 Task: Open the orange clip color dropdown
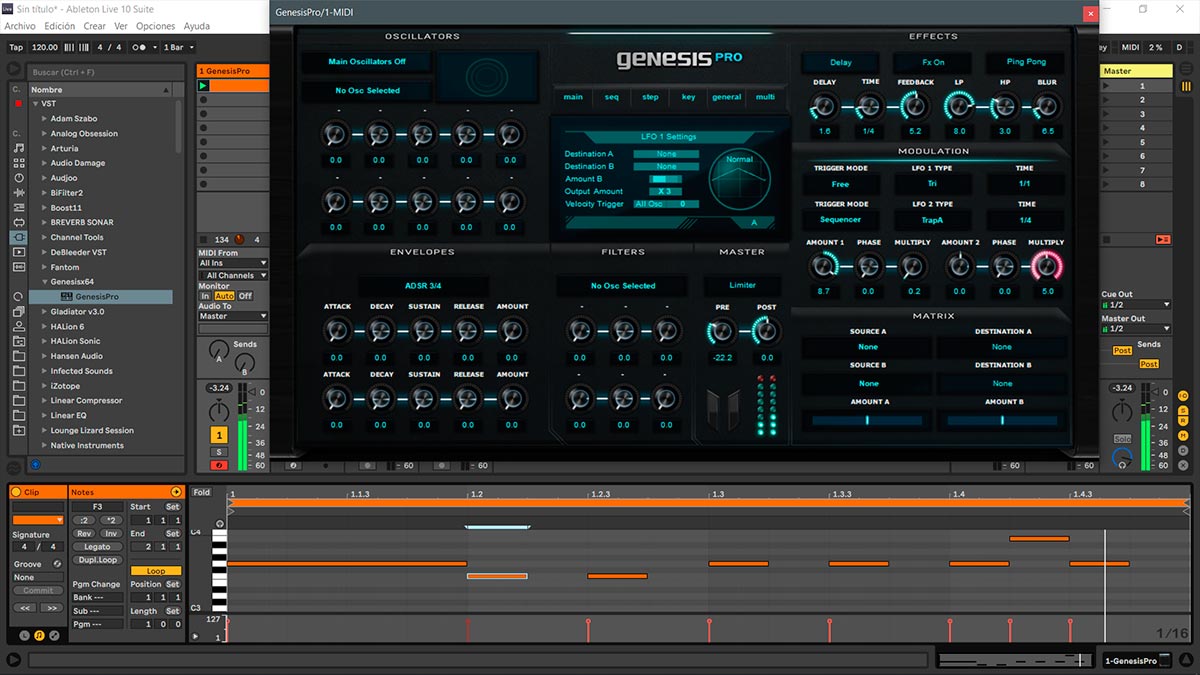tap(38, 520)
